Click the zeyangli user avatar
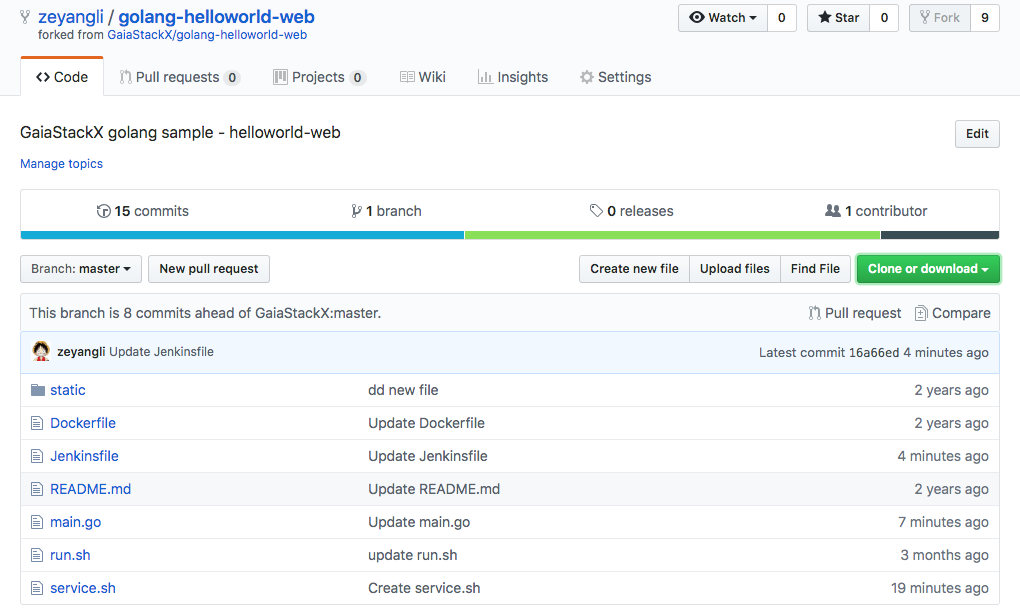This screenshot has height=612, width=1020. (x=41, y=352)
